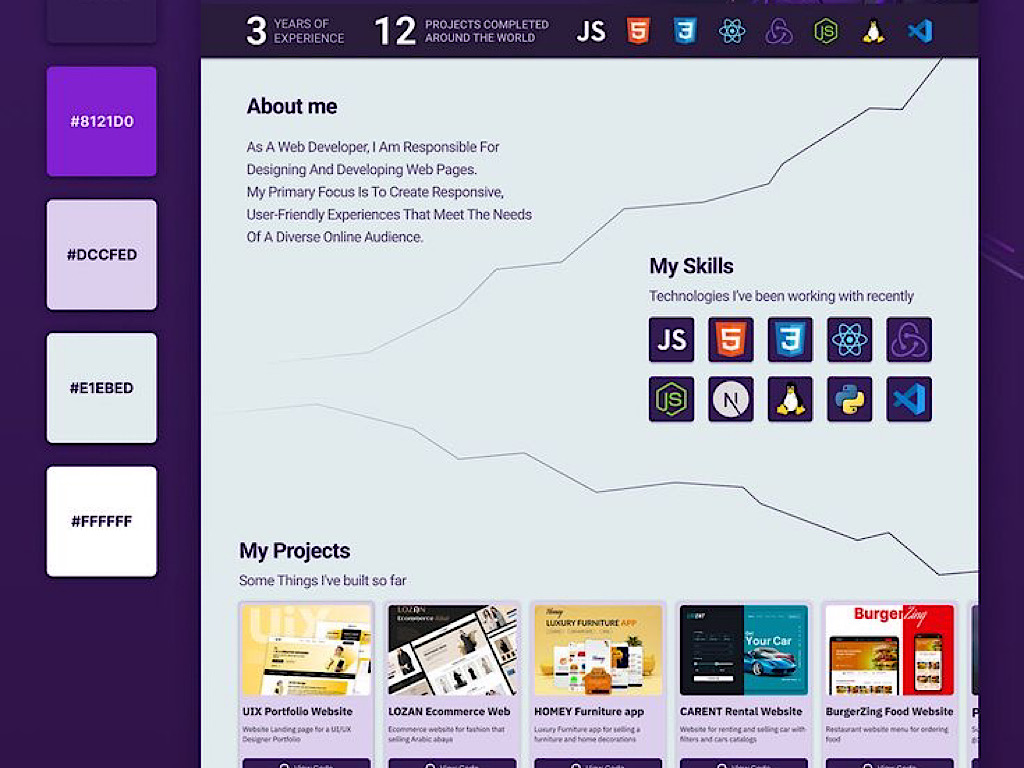Screen dimensions: 1024x768
Task: Click the line 'Of A Diverse Online Audience.'
Action: point(335,236)
